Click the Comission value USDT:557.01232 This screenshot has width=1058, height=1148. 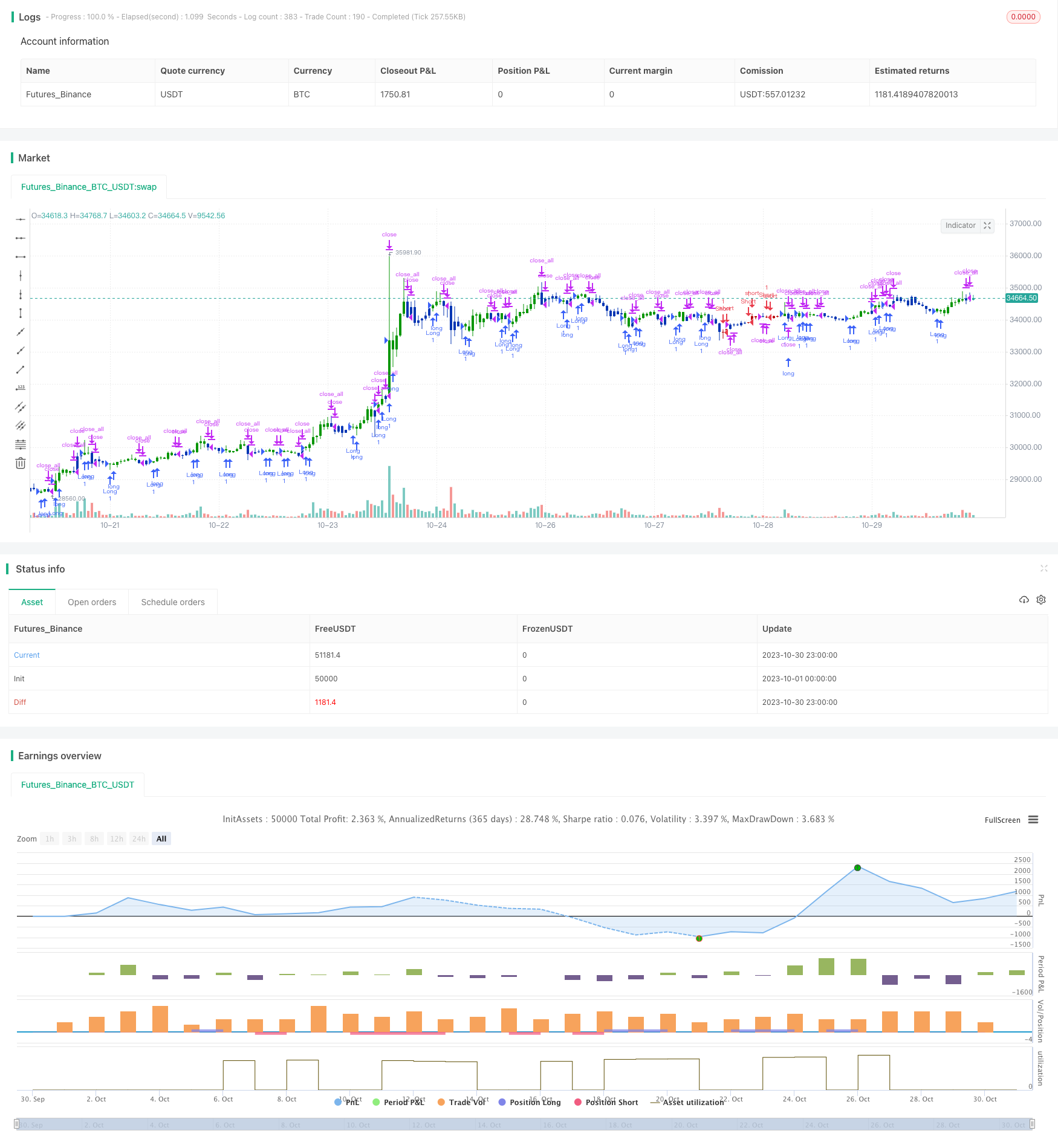click(773, 94)
